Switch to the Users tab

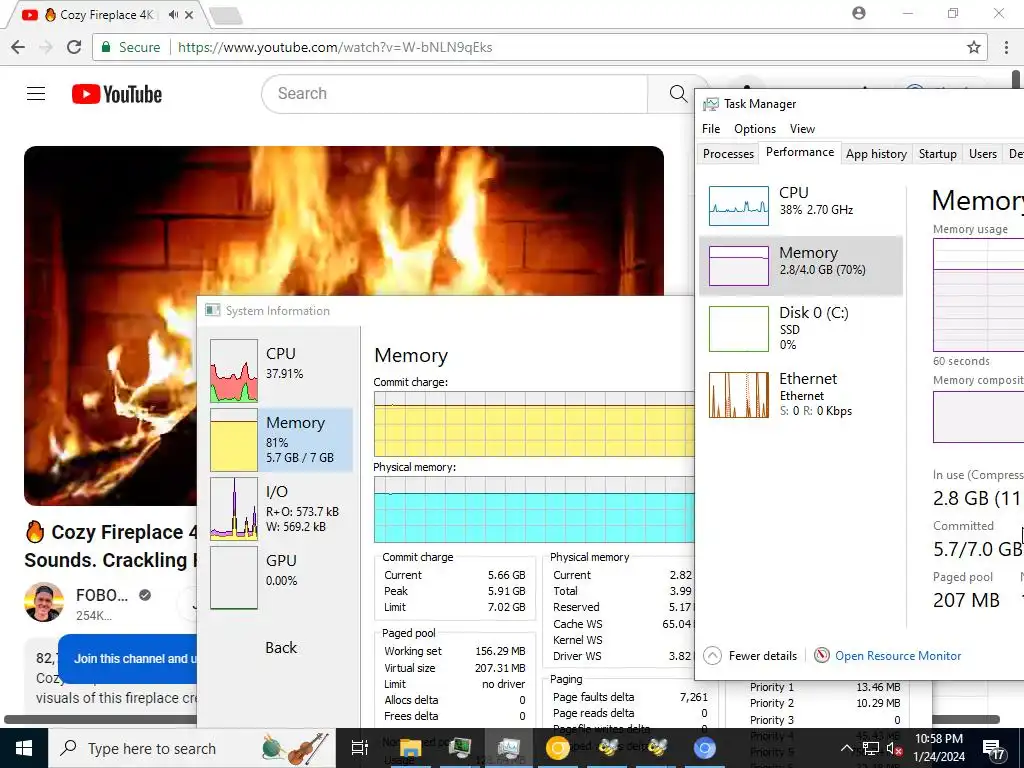tap(983, 153)
